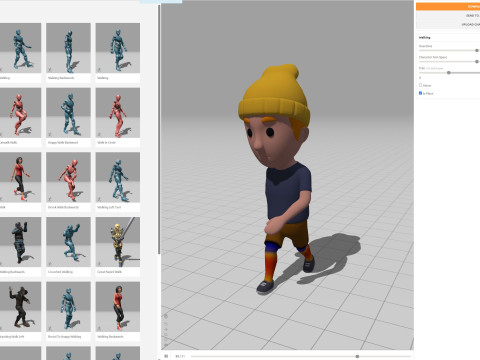Adjust the Trim slider handle
The width and height of the screenshot is (480, 360).
click(x=449, y=73)
